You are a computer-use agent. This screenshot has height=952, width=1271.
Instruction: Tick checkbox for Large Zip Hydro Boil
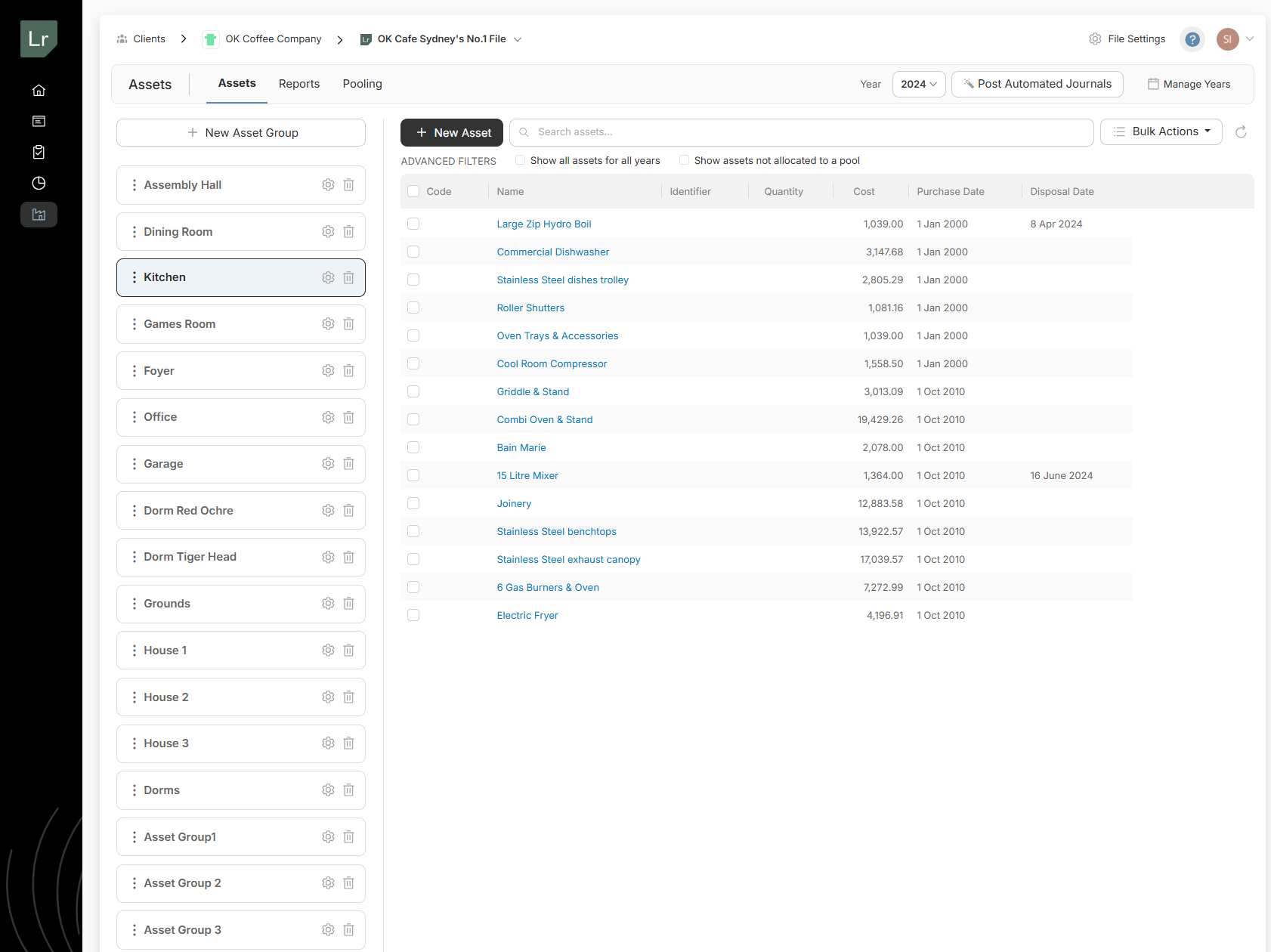pyautogui.click(x=413, y=224)
